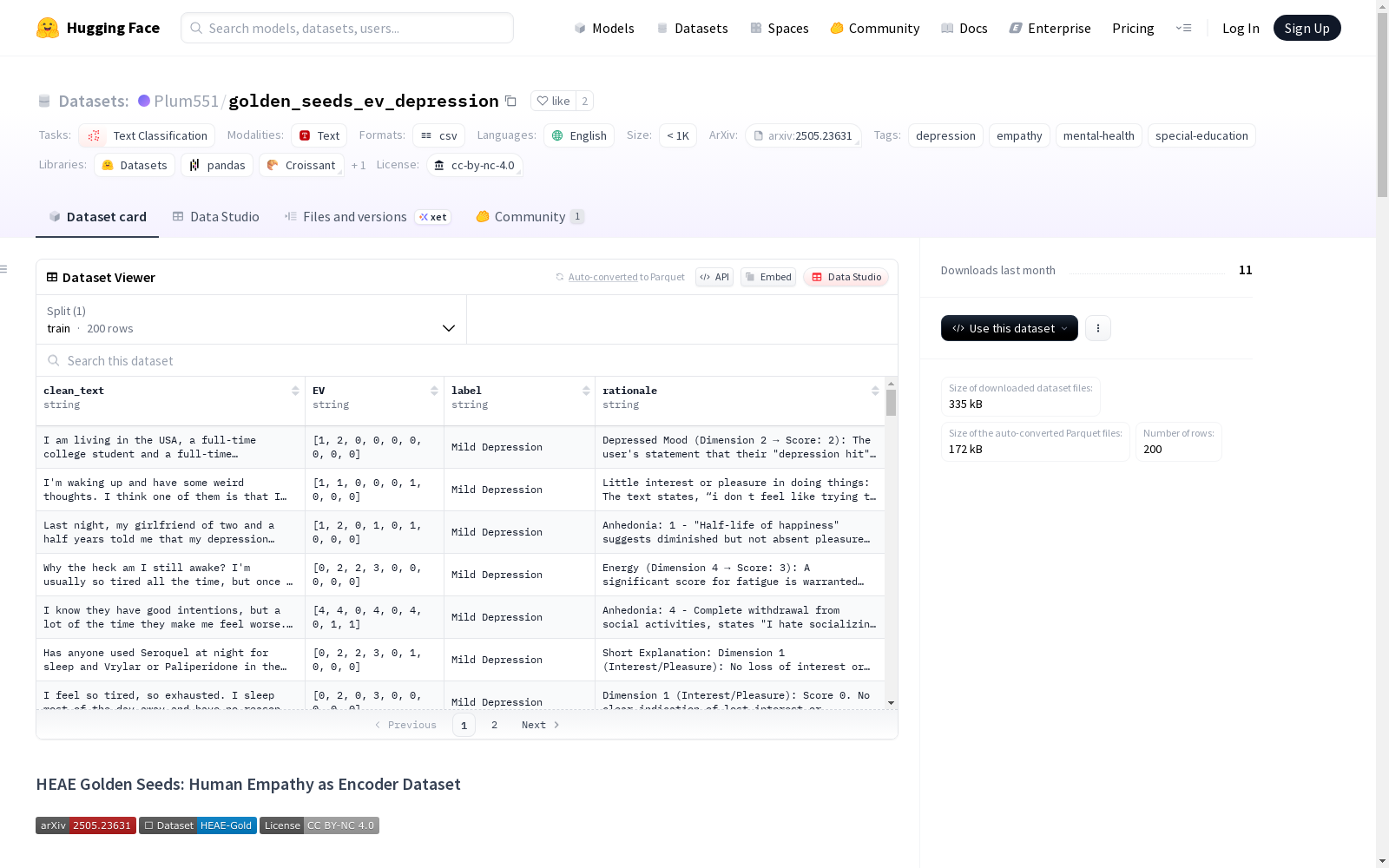Click the pandas library tag

pyautogui.click(x=217, y=165)
